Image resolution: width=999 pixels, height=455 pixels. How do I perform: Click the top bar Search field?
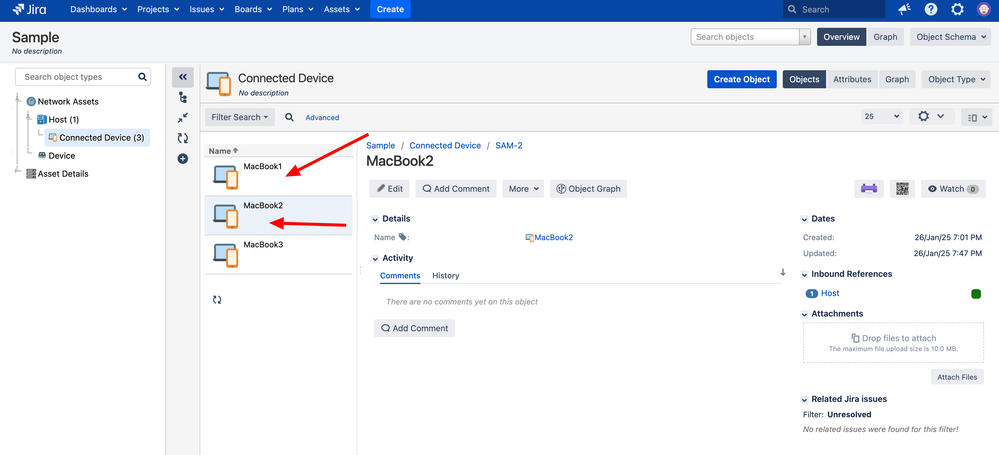tap(834, 10)
